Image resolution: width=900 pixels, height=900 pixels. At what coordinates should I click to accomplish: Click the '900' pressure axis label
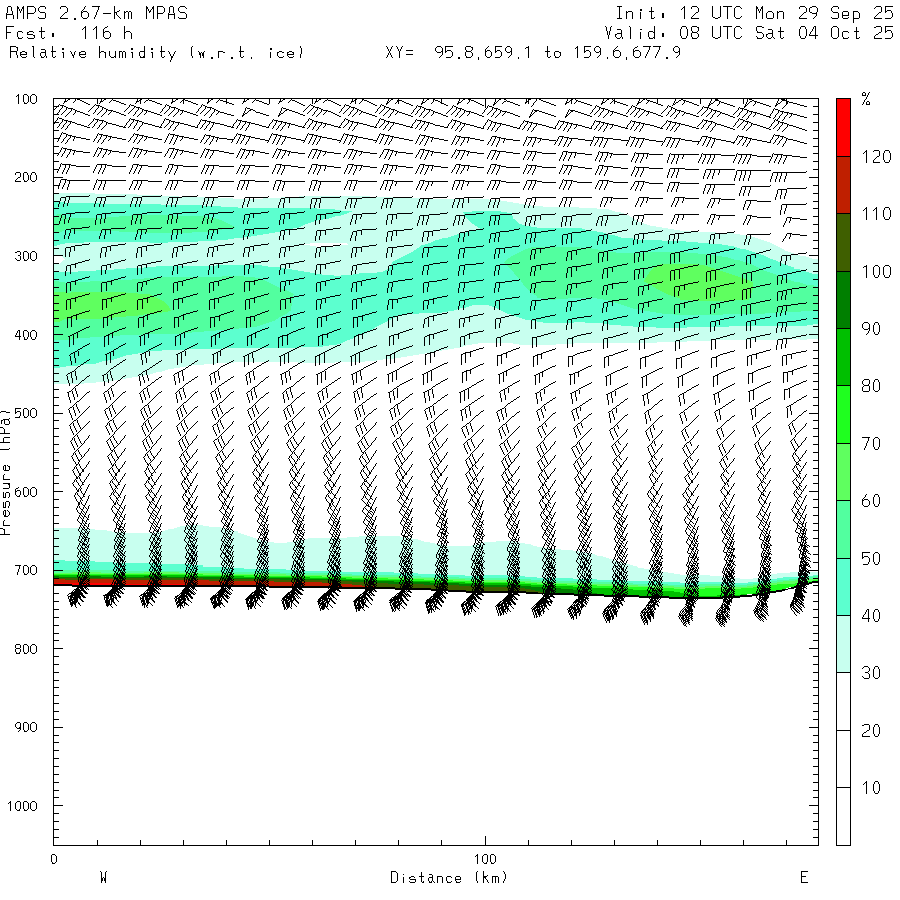26,727
